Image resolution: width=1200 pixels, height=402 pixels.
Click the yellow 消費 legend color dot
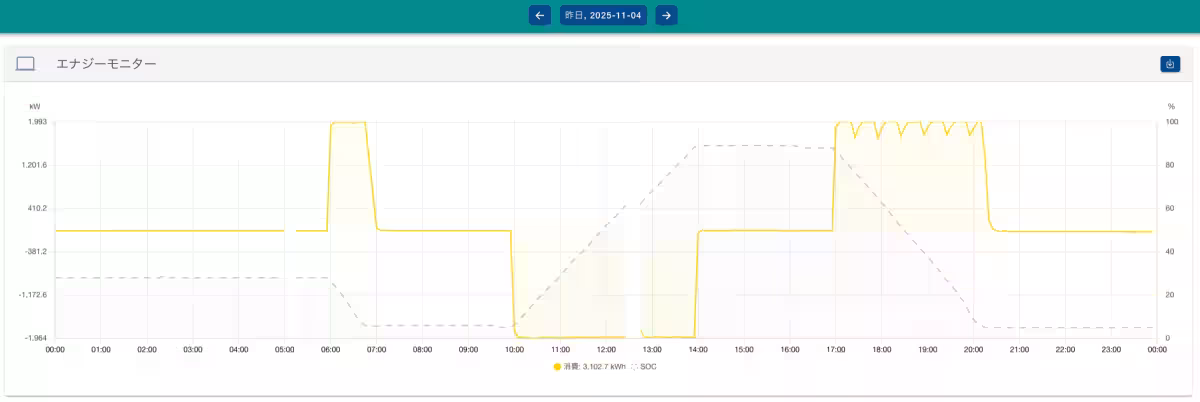point(557,367)
